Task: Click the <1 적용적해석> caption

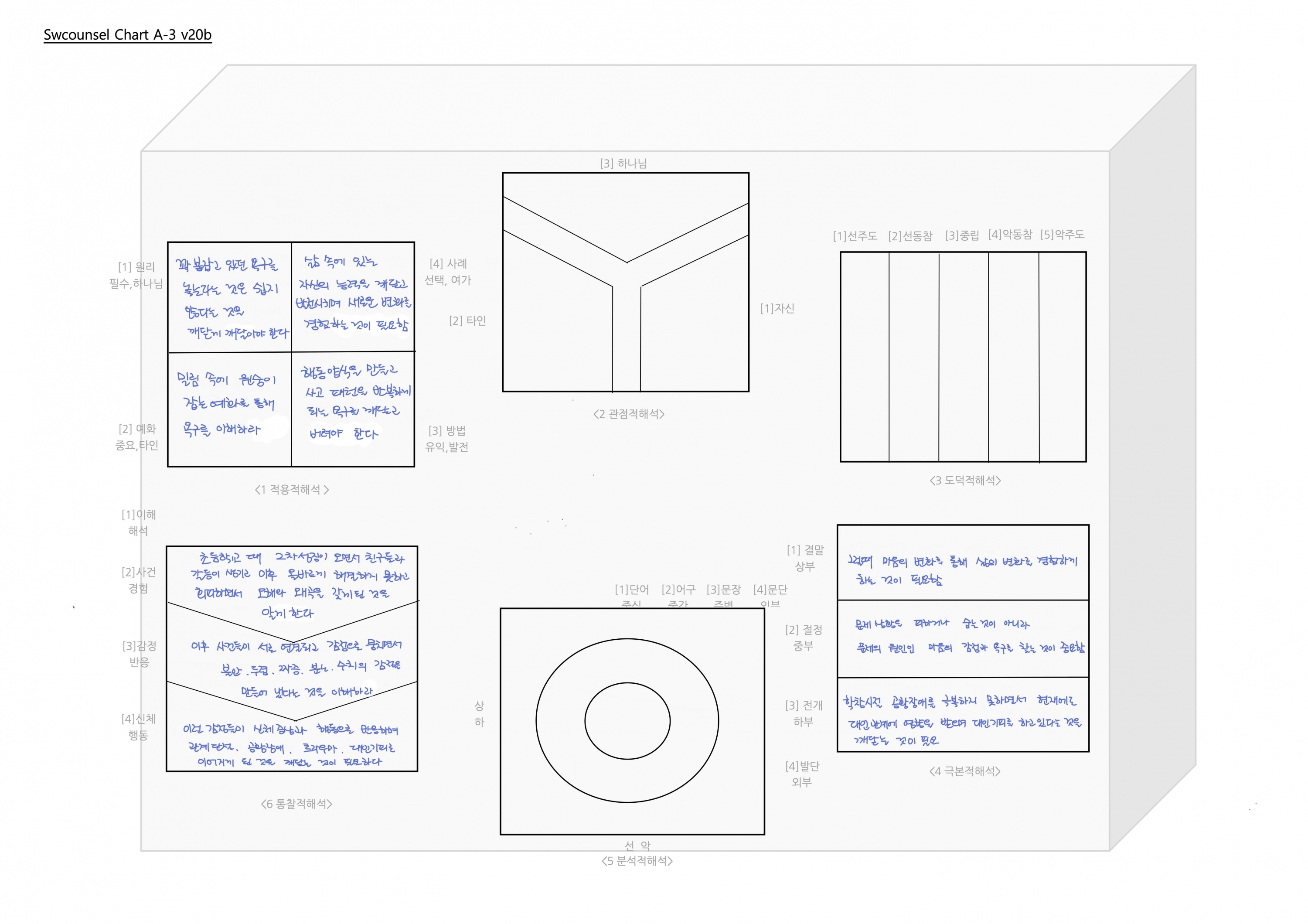Action: click(x=292, y=489)
